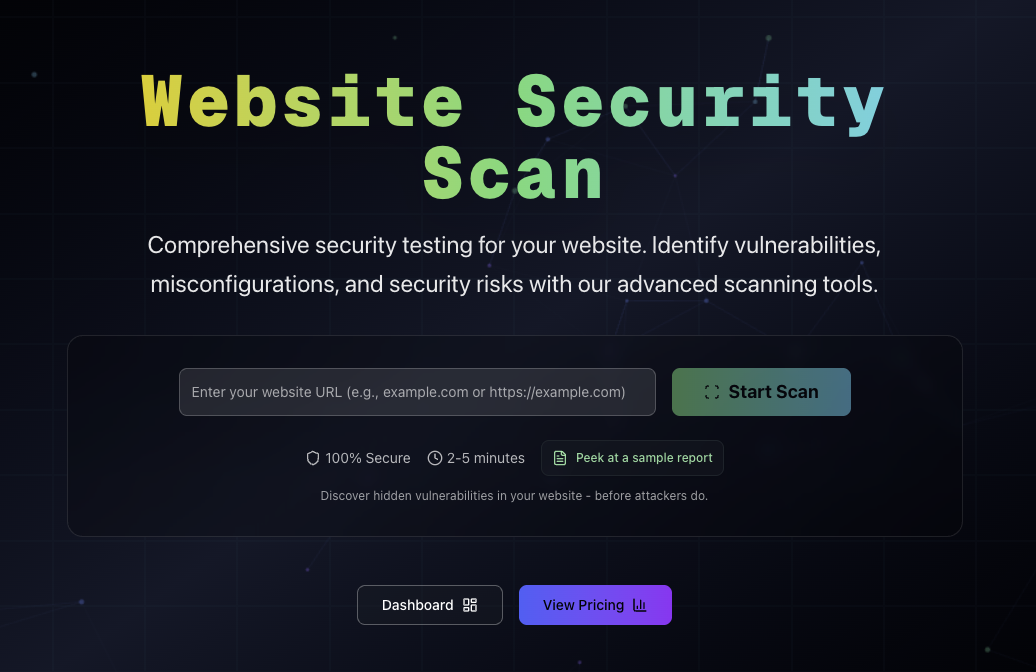Open View Pricing
This screenshot has width=1036, height=672.
[x=595, y=605]
